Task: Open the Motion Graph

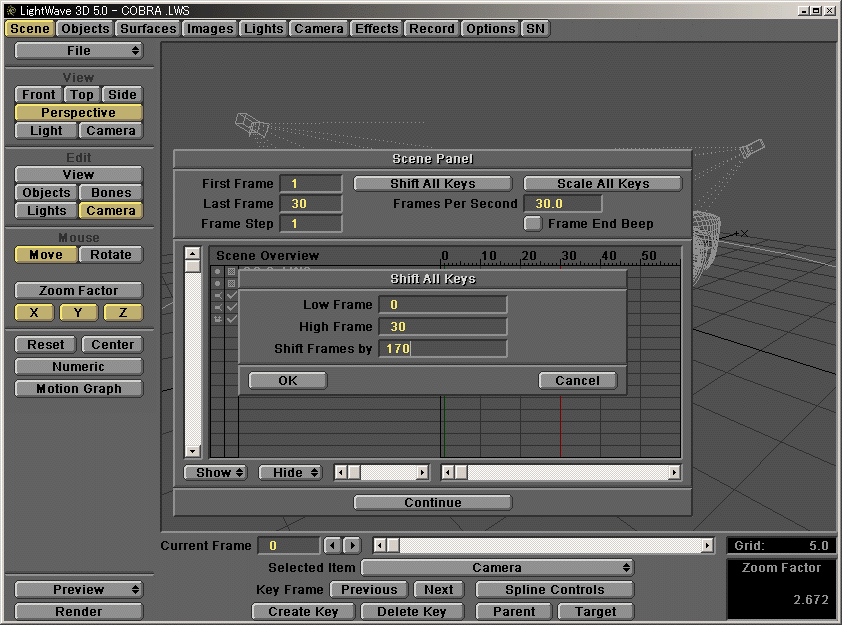Action: tap(78, 388)
